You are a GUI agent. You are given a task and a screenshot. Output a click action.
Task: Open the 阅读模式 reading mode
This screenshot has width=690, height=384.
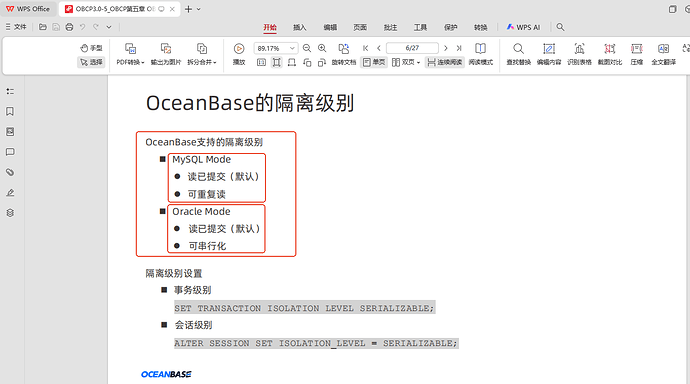[x=481, y=54]
